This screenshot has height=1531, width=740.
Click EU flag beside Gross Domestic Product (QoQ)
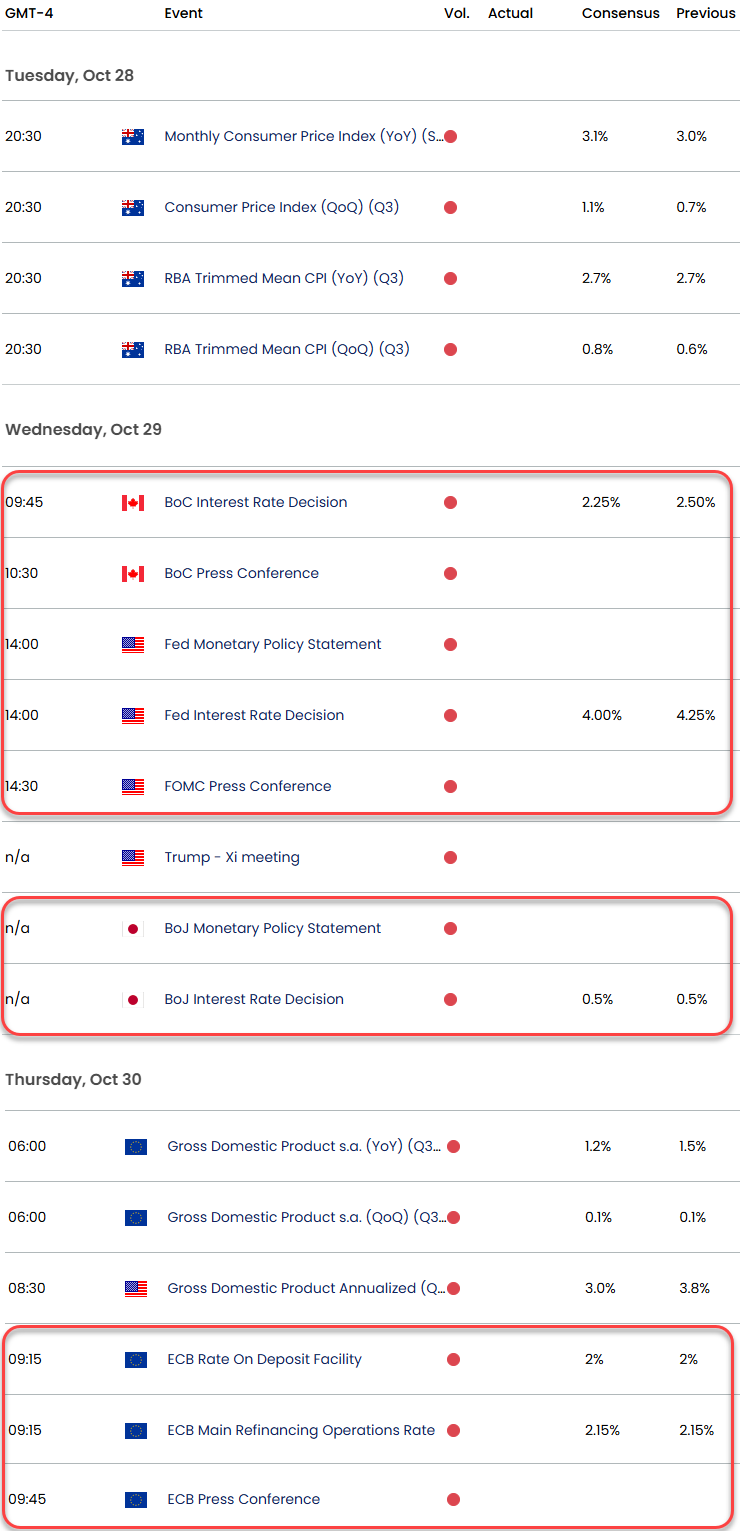pos(135,1218)
